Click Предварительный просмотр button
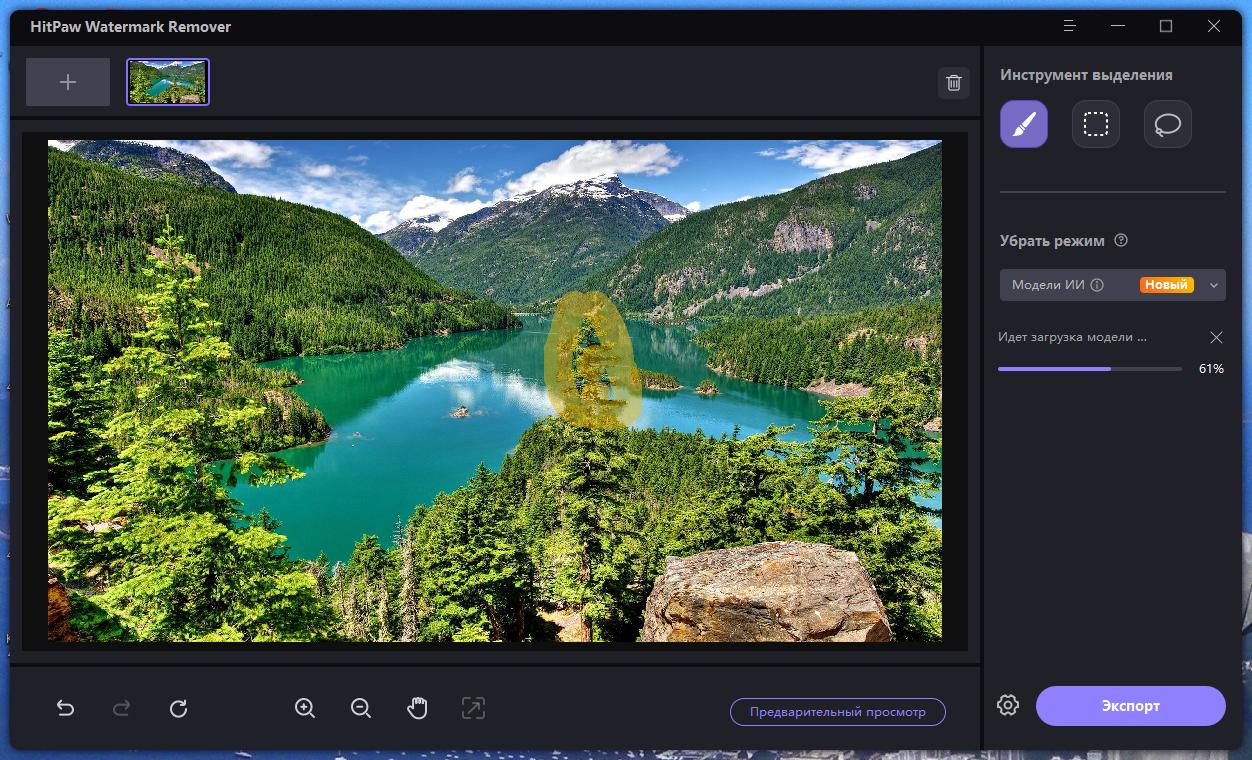Screen dimensions: 1252x760 (837, 712)
